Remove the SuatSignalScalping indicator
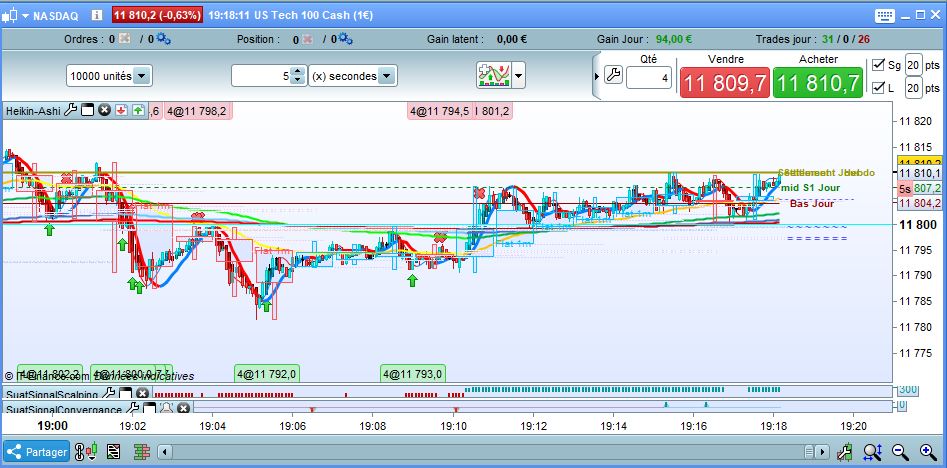 [x=142, y=394]
